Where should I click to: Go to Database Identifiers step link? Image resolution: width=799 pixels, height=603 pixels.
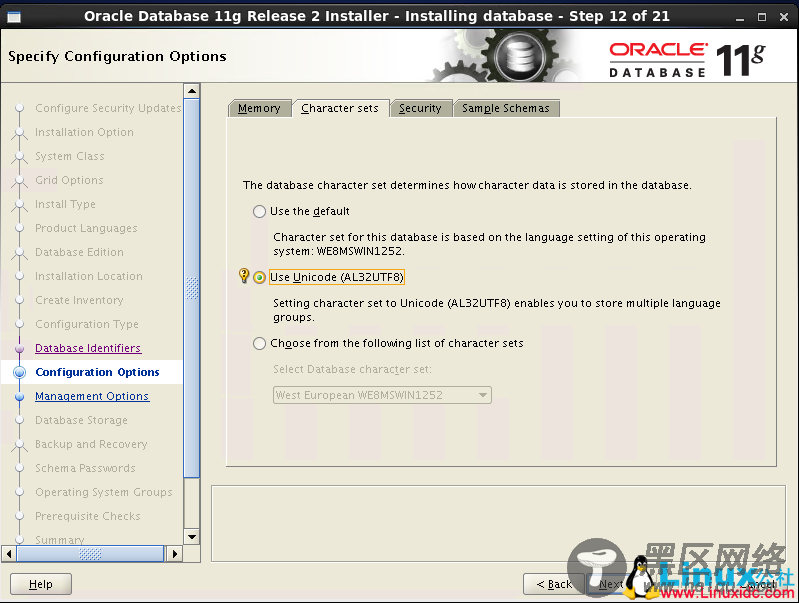click(88, 348)
